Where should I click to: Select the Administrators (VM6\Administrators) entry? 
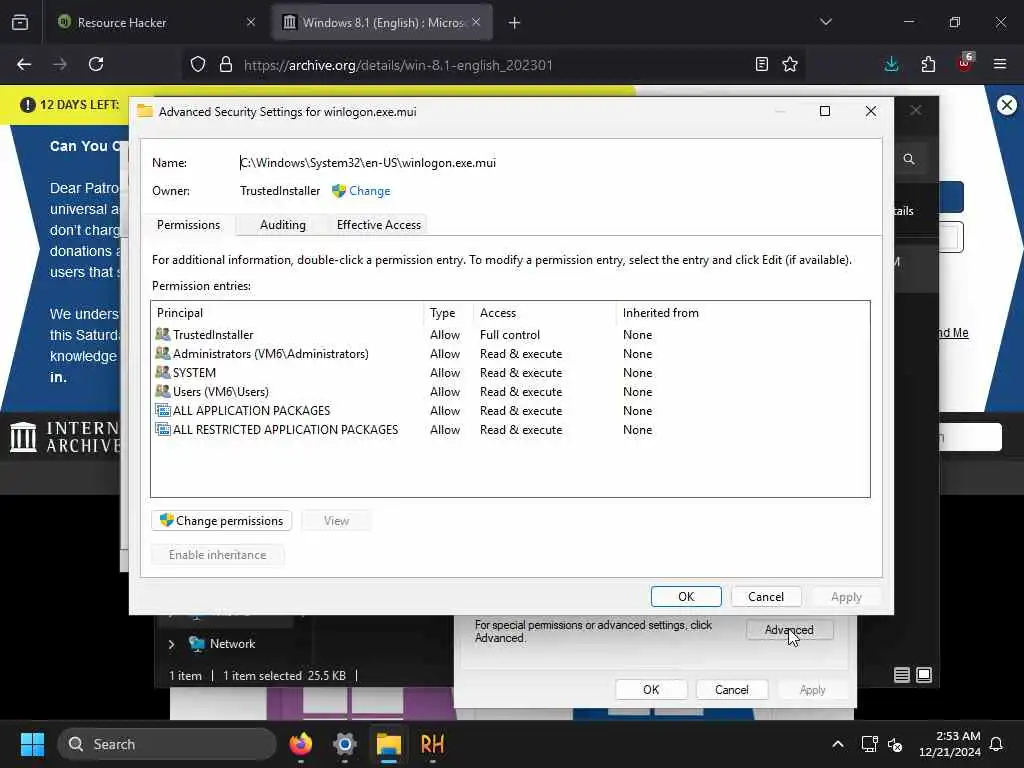pyautogui.click(x=509, y=353)
